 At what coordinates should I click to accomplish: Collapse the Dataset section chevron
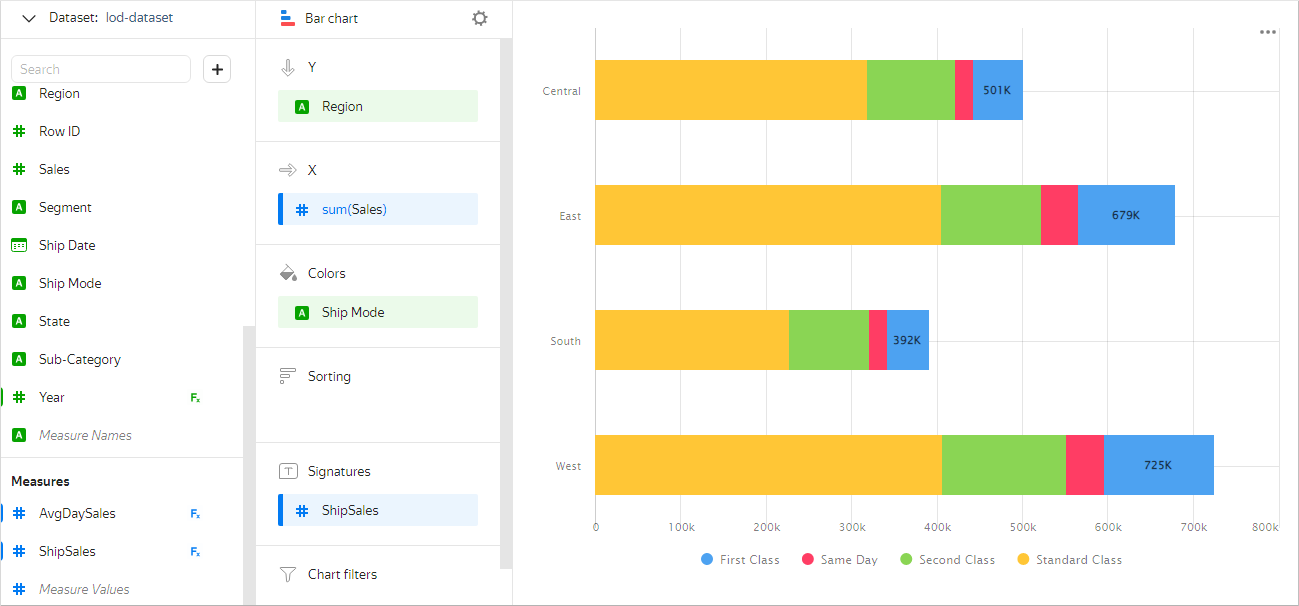pyautogui.click(x=29, y=18)
